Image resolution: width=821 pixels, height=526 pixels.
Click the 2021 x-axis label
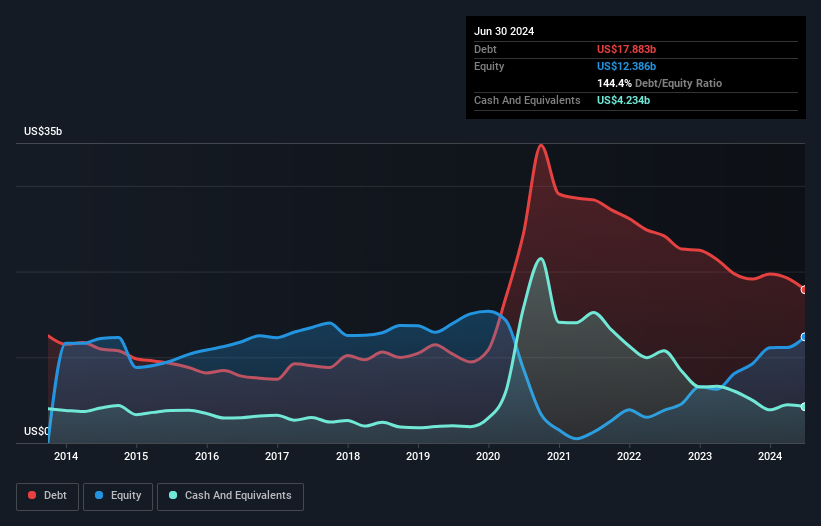559,456
